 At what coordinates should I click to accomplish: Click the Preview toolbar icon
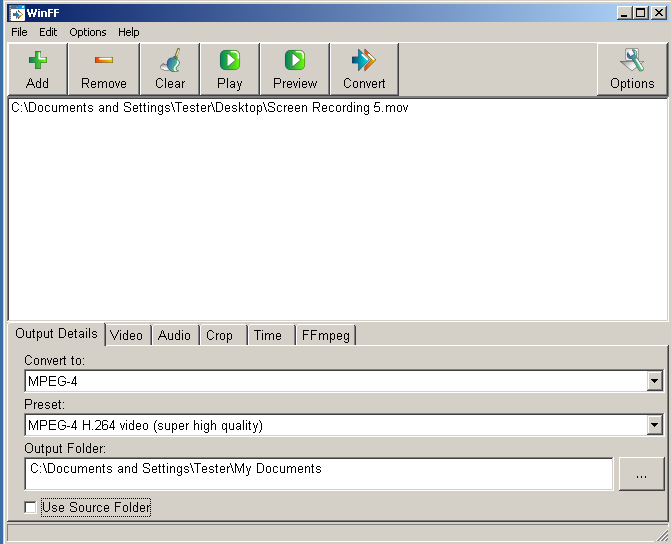coord(295,60)
